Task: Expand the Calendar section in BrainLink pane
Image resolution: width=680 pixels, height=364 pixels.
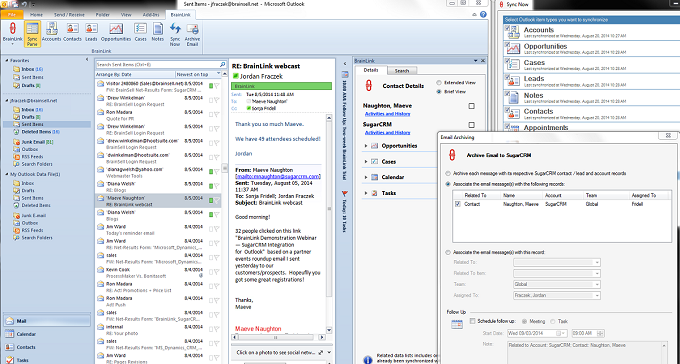Action: tap(366, 177)
